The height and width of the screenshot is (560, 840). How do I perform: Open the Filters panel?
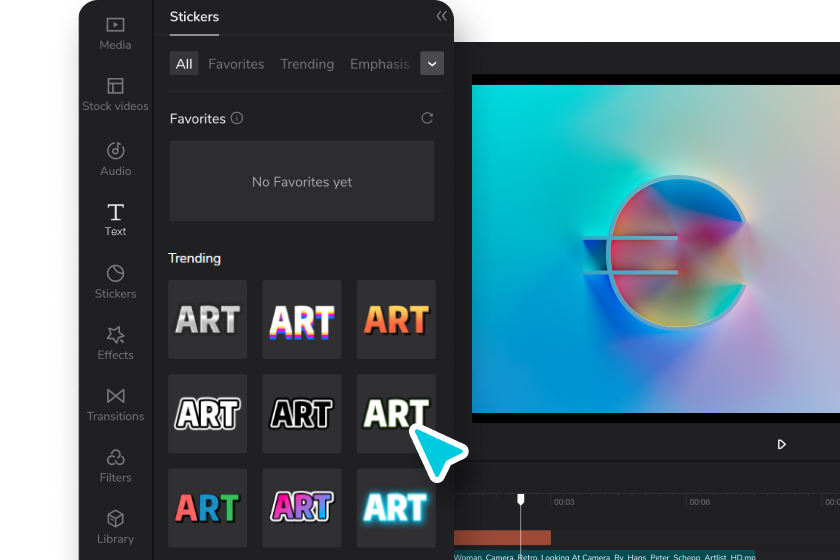point(115,466)
